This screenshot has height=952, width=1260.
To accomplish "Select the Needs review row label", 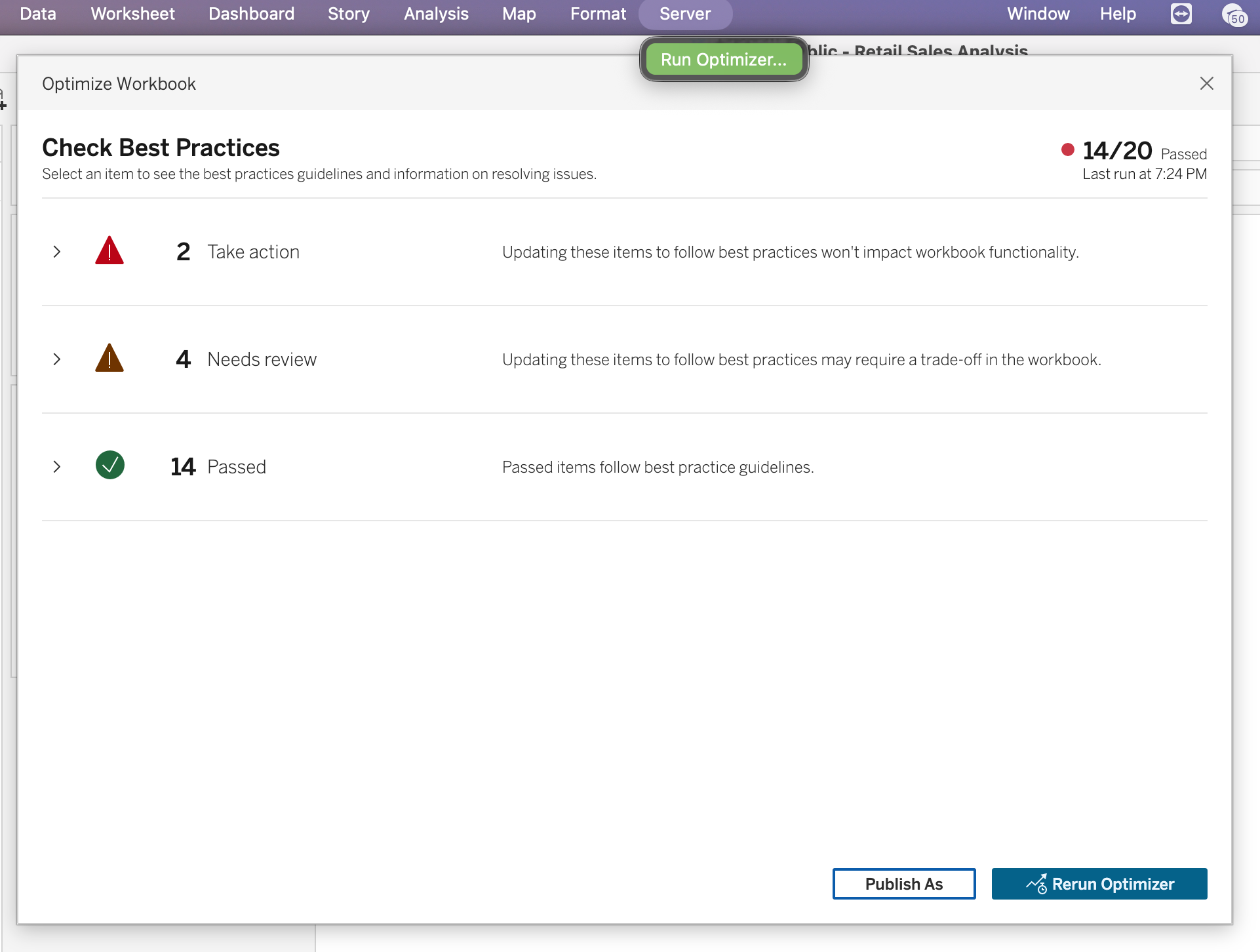I will [262, 359].
